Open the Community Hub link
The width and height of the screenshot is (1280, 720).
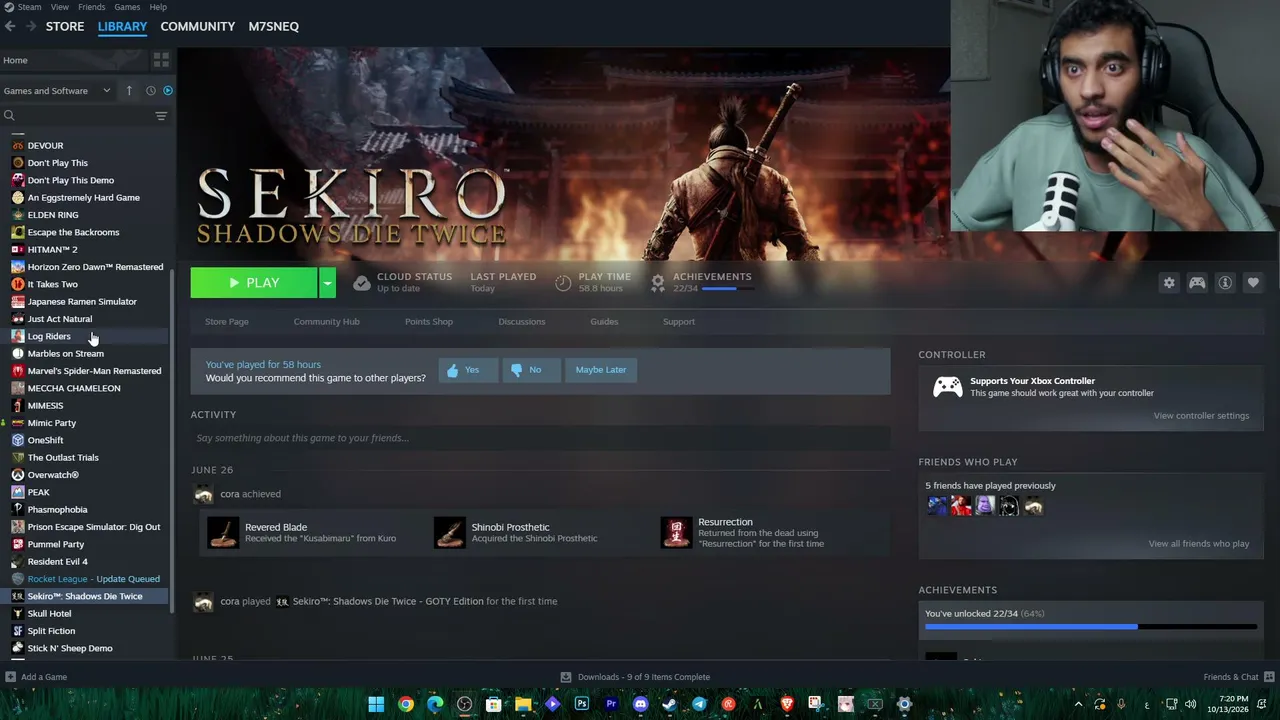(x=326, y=322)
